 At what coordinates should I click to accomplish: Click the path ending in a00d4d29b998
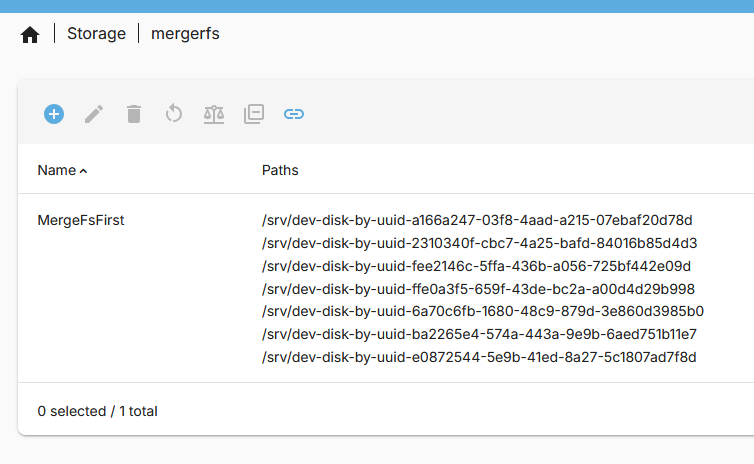(x=478, y=289)
